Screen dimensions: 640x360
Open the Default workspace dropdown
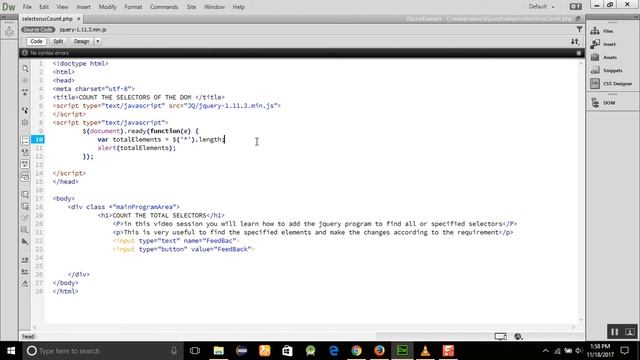pos(542,7)
